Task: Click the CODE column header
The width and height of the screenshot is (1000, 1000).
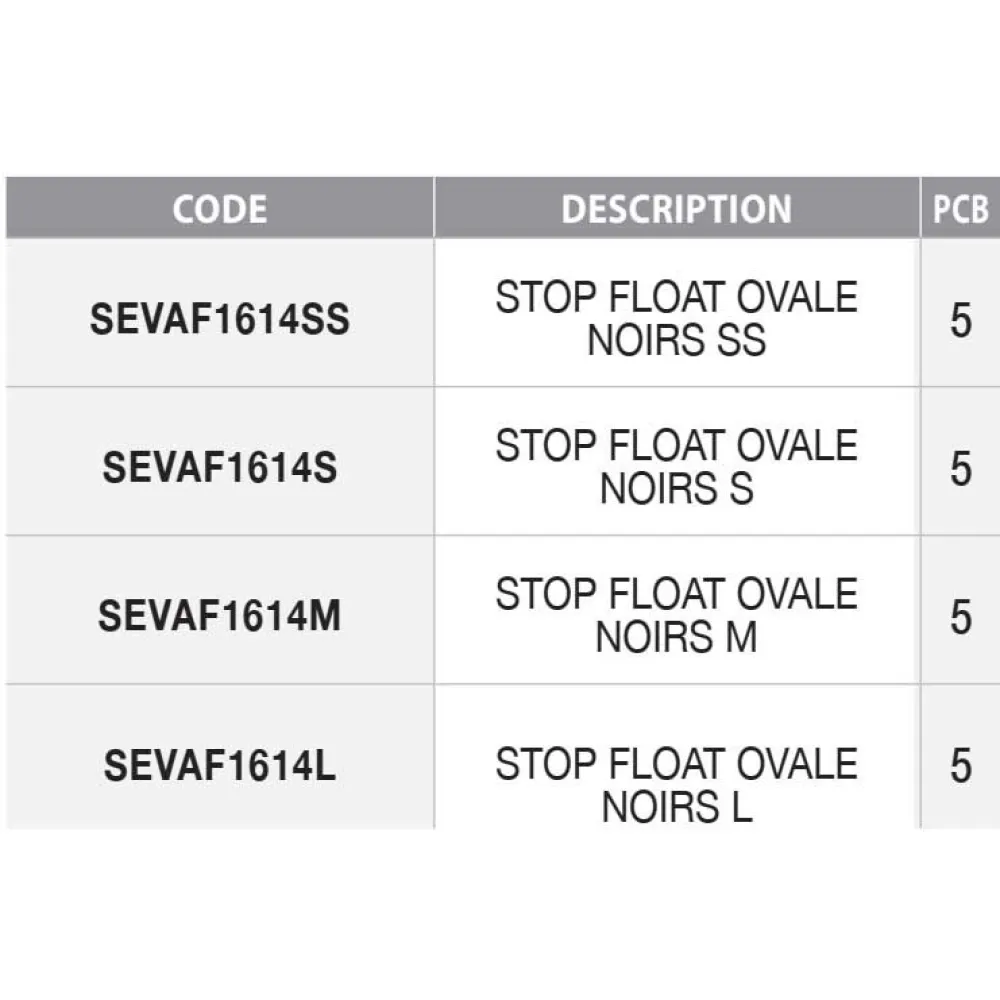Action: (220, 209)
